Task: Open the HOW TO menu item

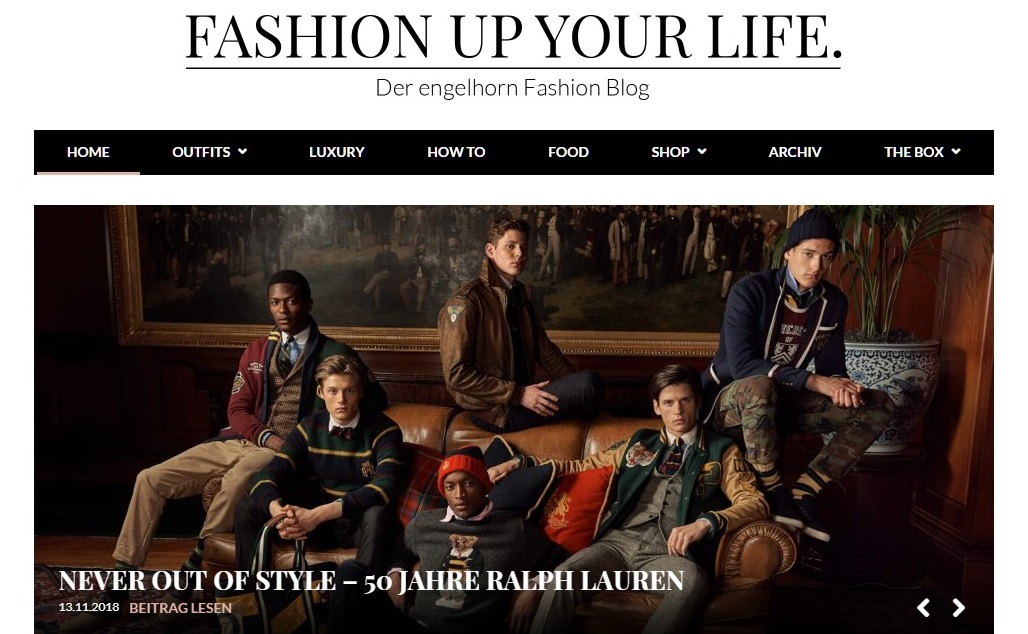Action: pos(456,152)
